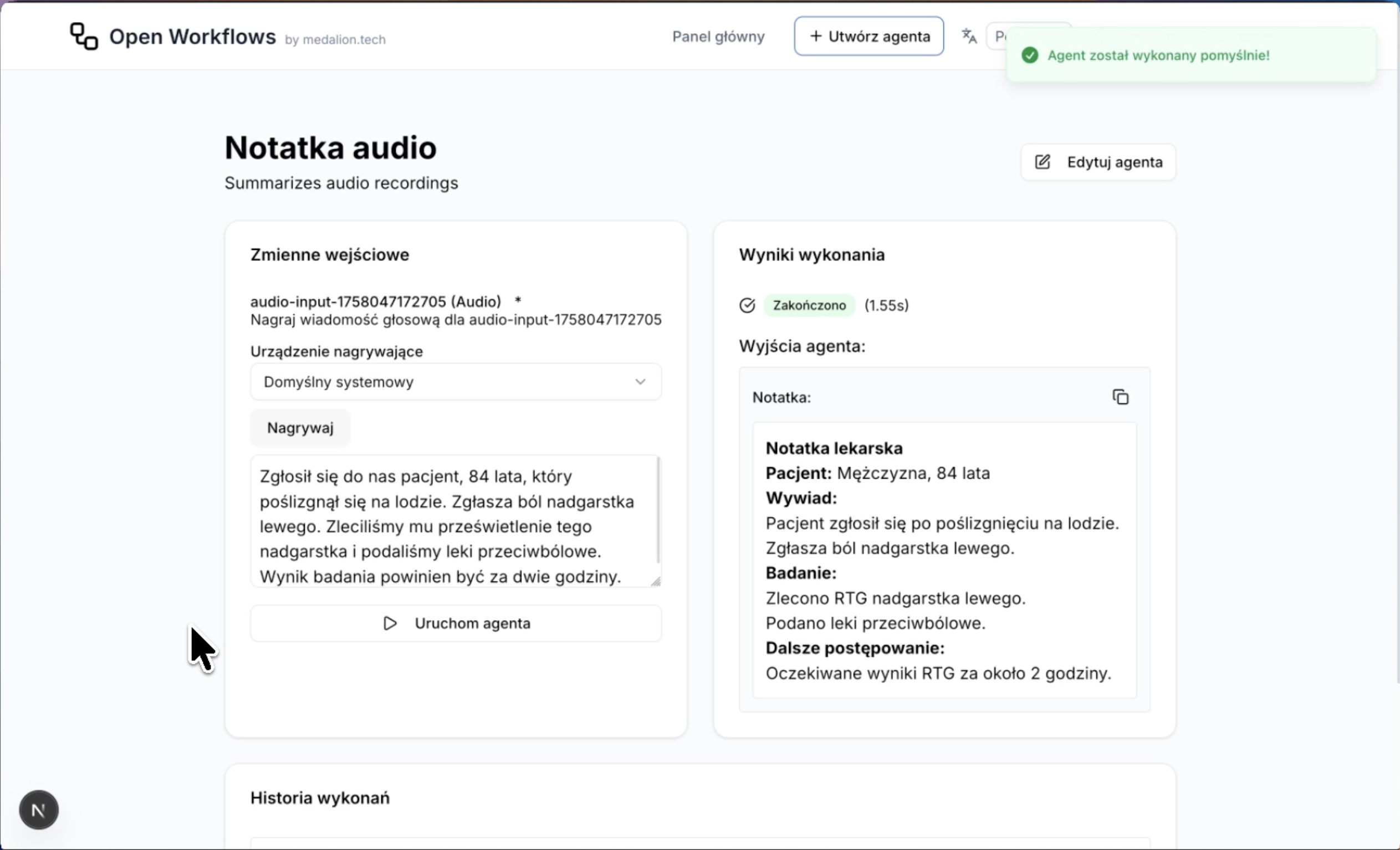Click the dropdown chevron for recording device

(641, 382)
